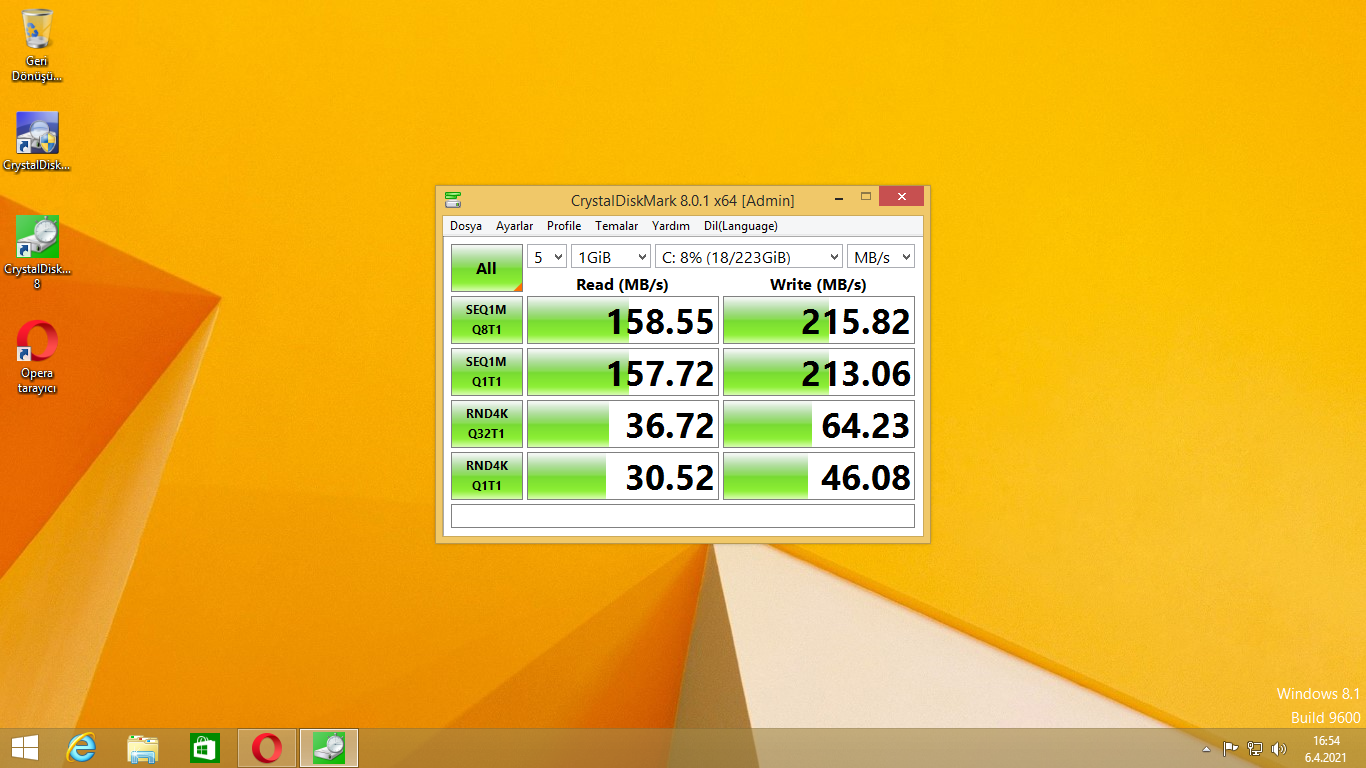
Task: Select the CrystalDisk 8 desktop shortcut
Action: coord(37,253)
